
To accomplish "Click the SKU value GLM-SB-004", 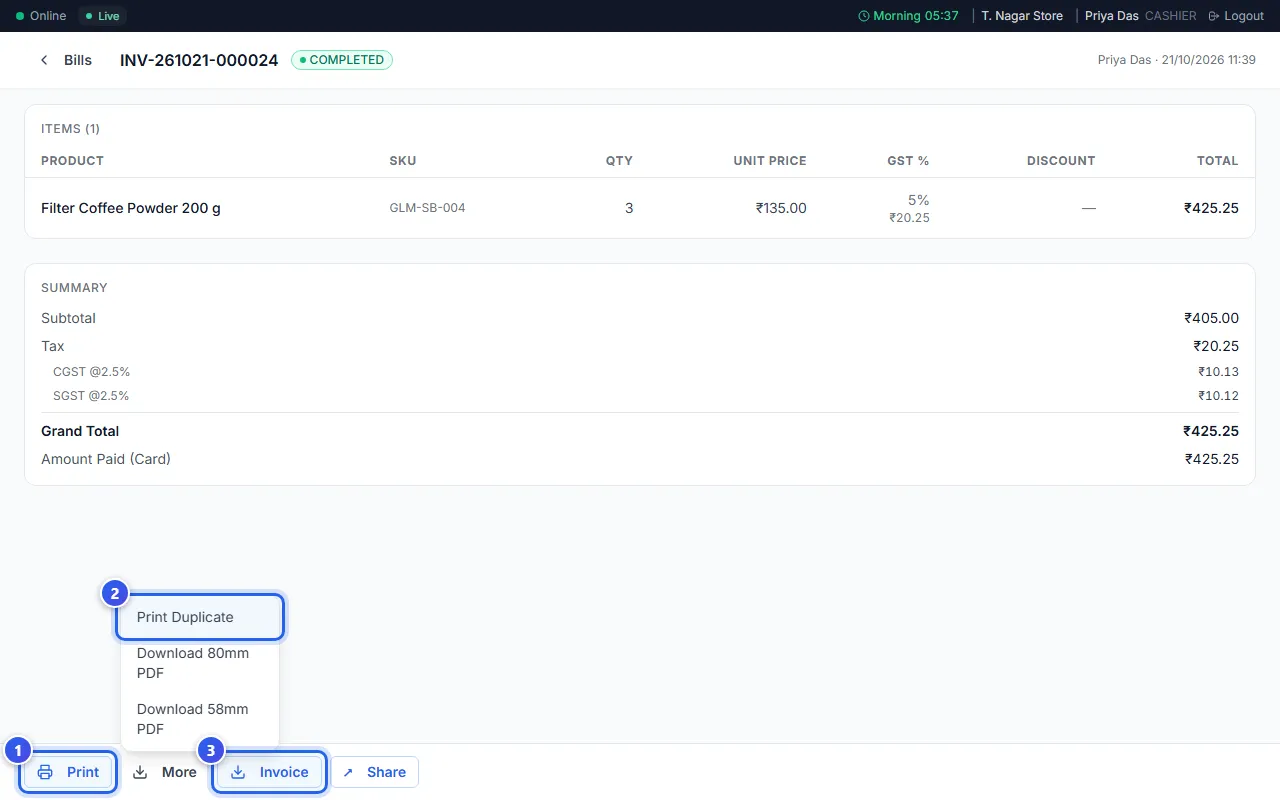I will coord(427,208).
